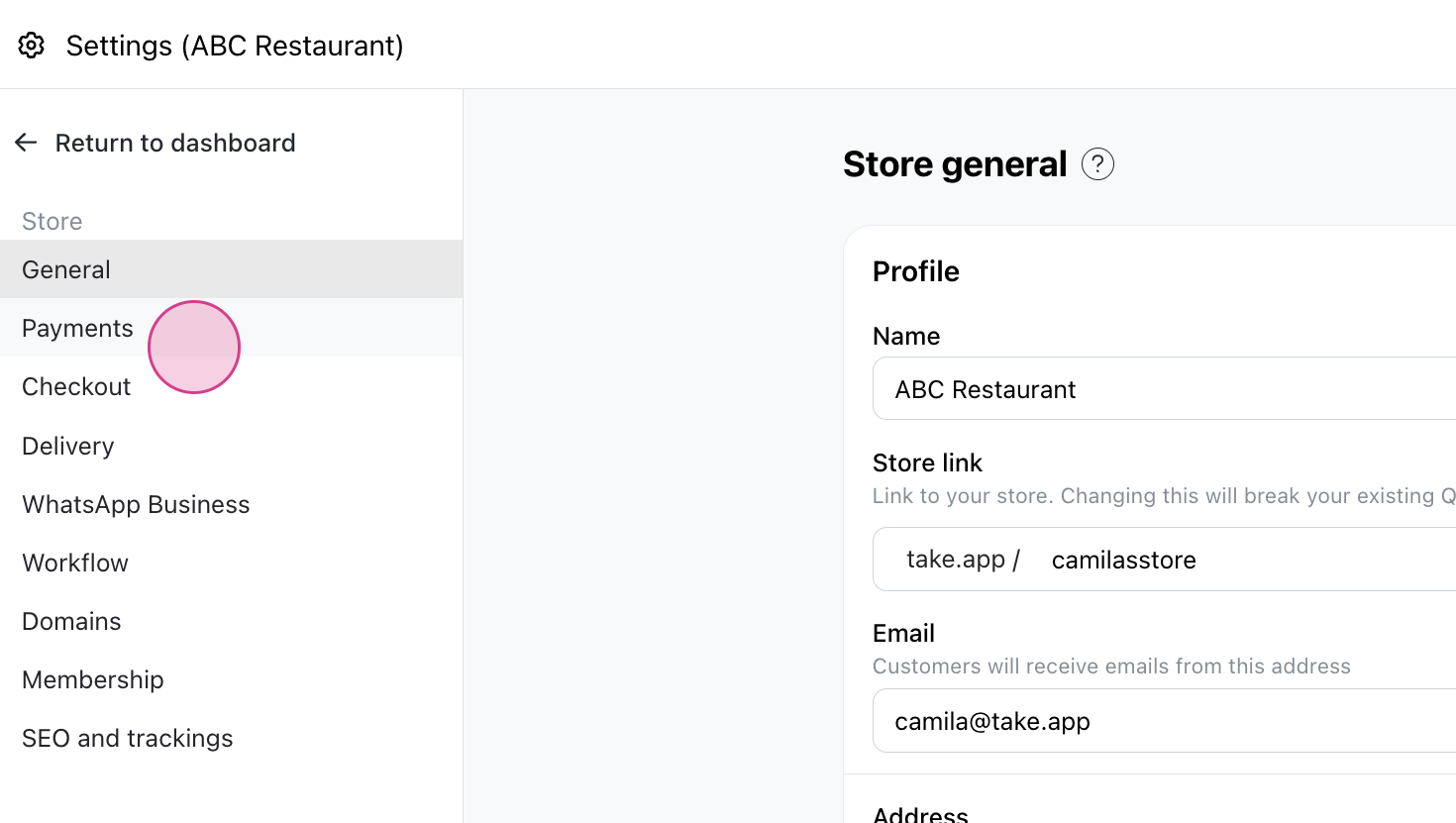Image resolution: width=1456 pixels, height=823 pixels.
Task: Open the Store general help icon
Action: click(1097, 164)
